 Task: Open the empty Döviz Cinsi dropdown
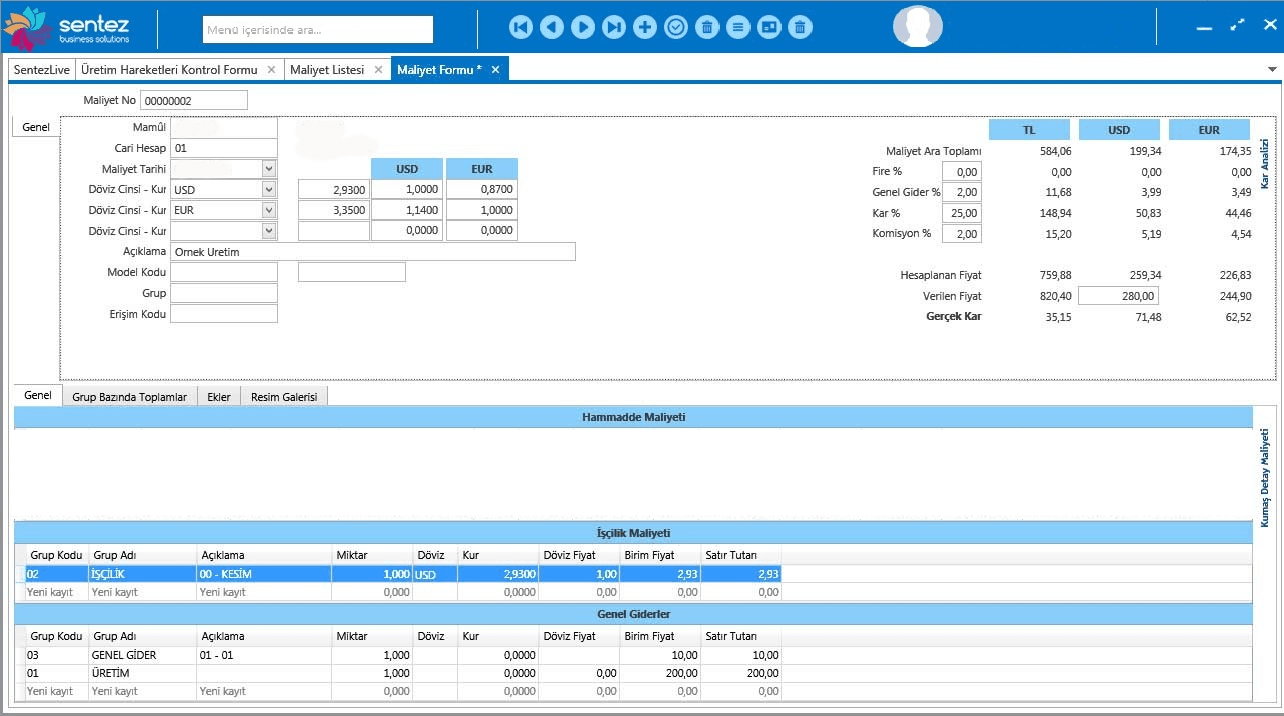(268, 231)
